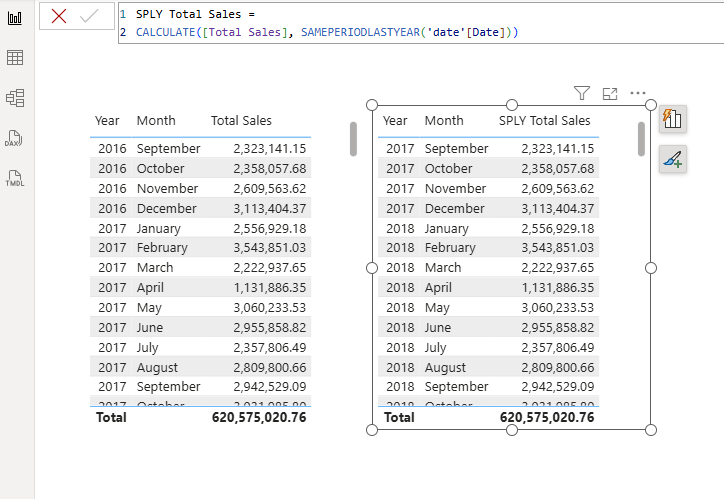This screenshot has height=499, width=724.
Task: Select the left table Total value 620,575,020.76
Action: pyautogui.click(x=259, y=417)
